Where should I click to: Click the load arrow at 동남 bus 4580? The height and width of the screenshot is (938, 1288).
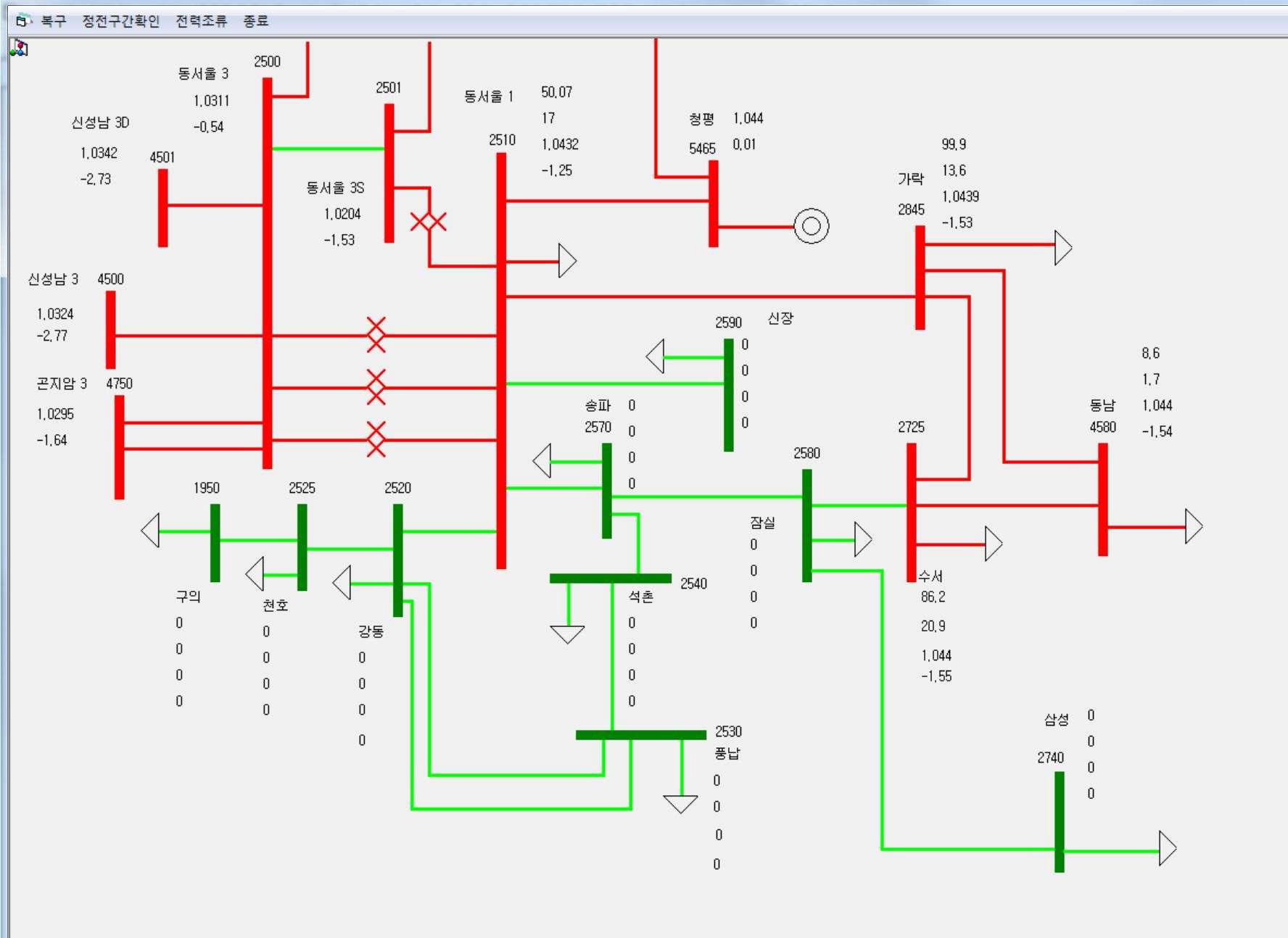(x=1194, y=526)
